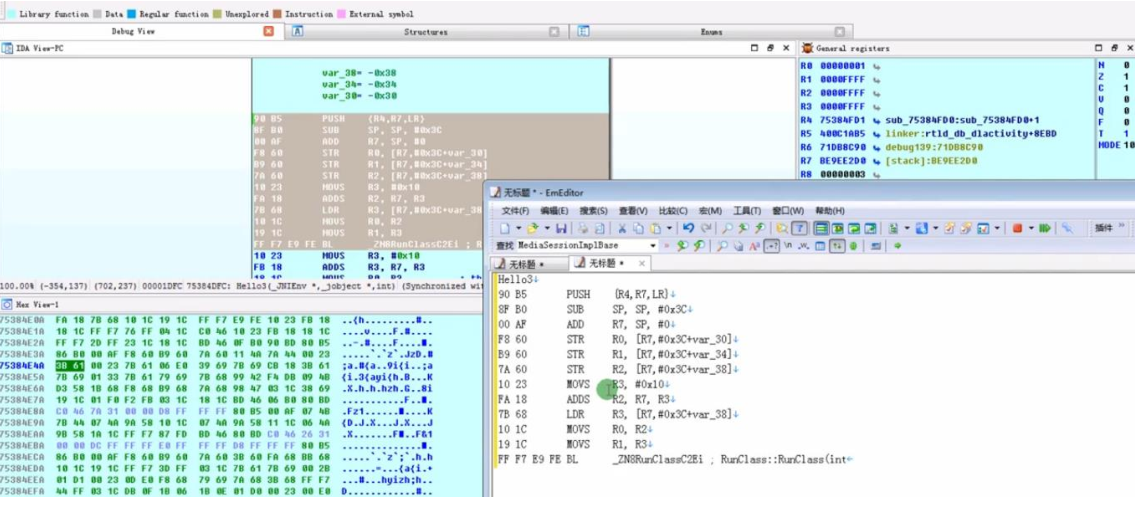Close the Debug View tab with red X
Viewport: 1135px width, 510px height.
(x=269, y=32)
